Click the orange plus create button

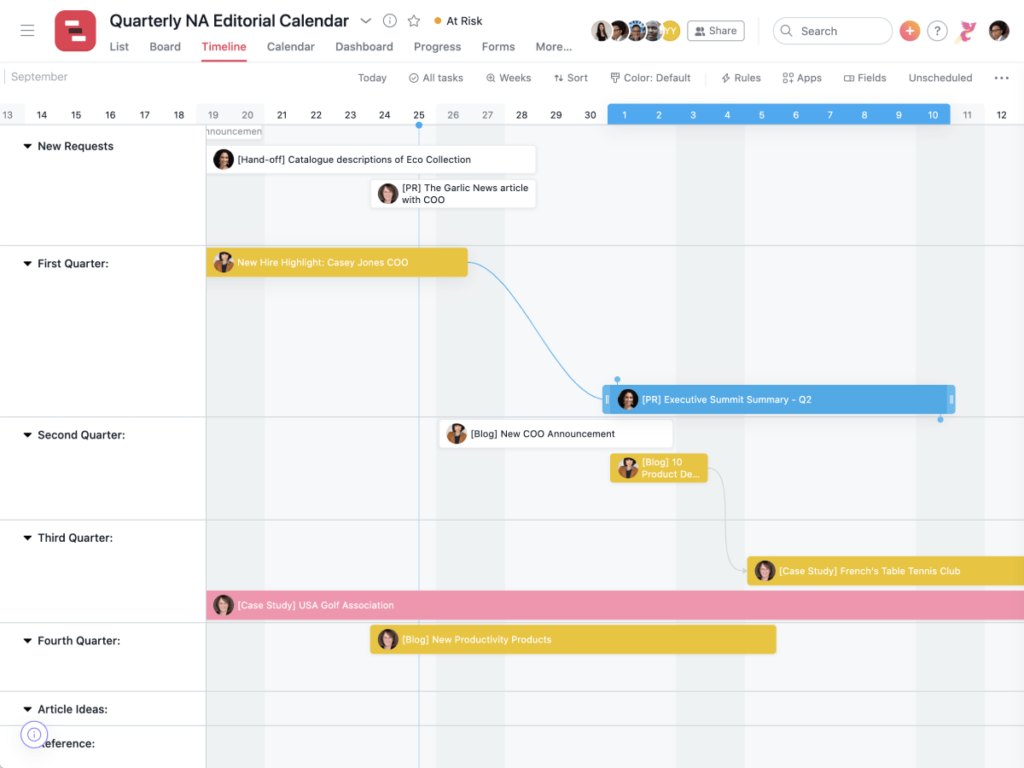click(x=909, y=31)
